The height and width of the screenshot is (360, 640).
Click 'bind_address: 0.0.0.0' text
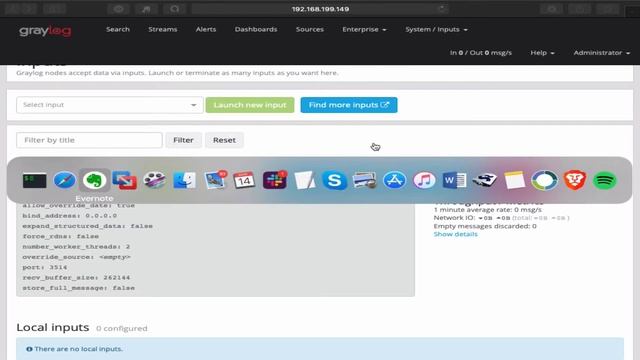(70, 216)
